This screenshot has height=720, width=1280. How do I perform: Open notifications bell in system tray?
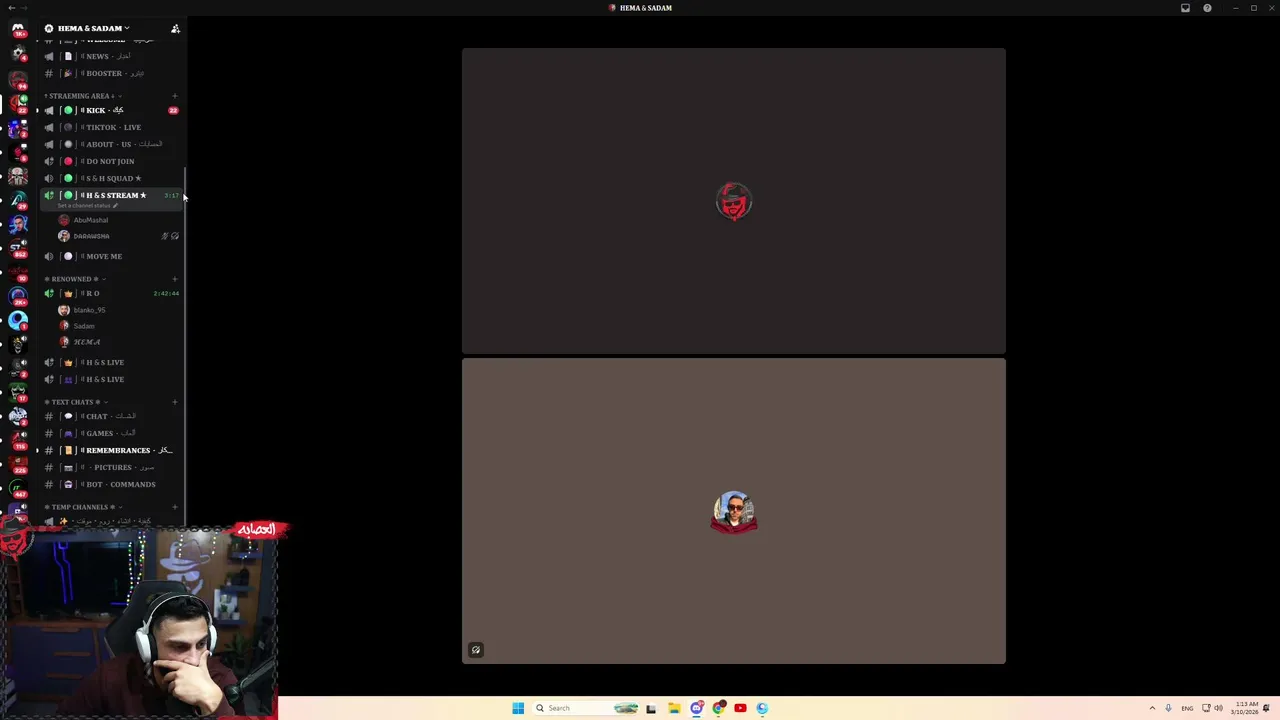(1266, 708)
